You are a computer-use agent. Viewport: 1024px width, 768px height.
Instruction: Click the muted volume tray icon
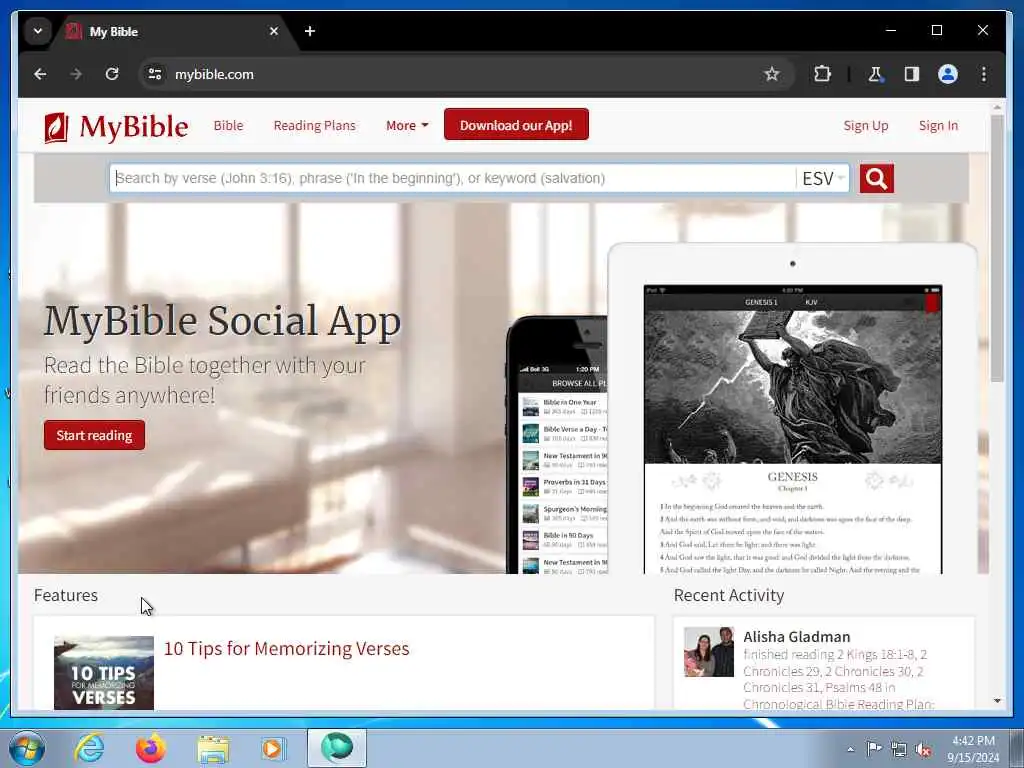point(923,750)
